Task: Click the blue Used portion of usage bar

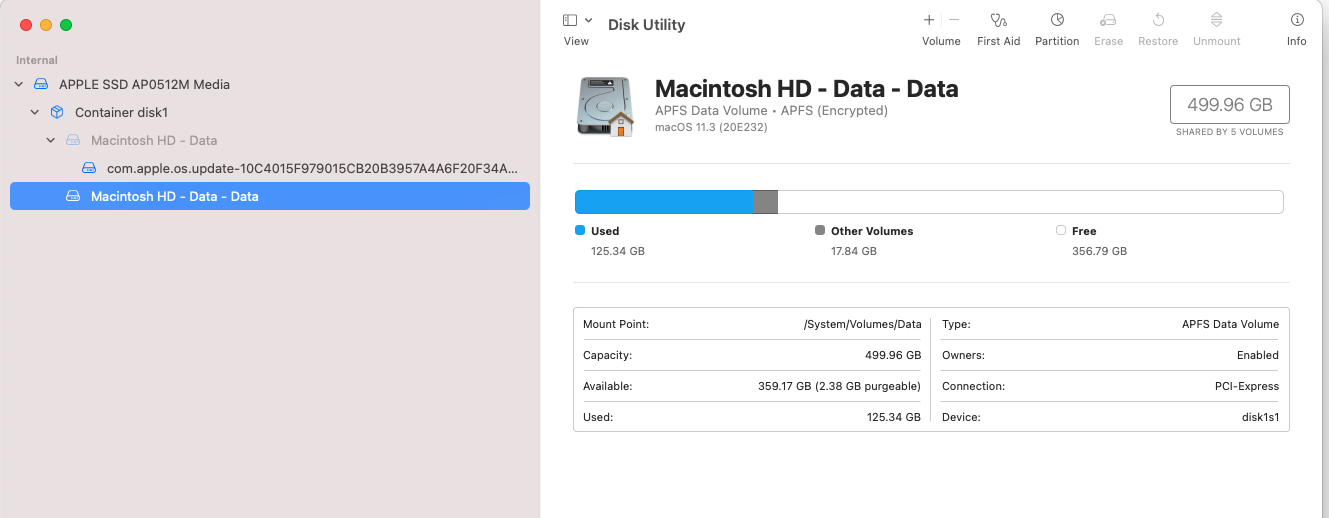Action: [664, 202]
